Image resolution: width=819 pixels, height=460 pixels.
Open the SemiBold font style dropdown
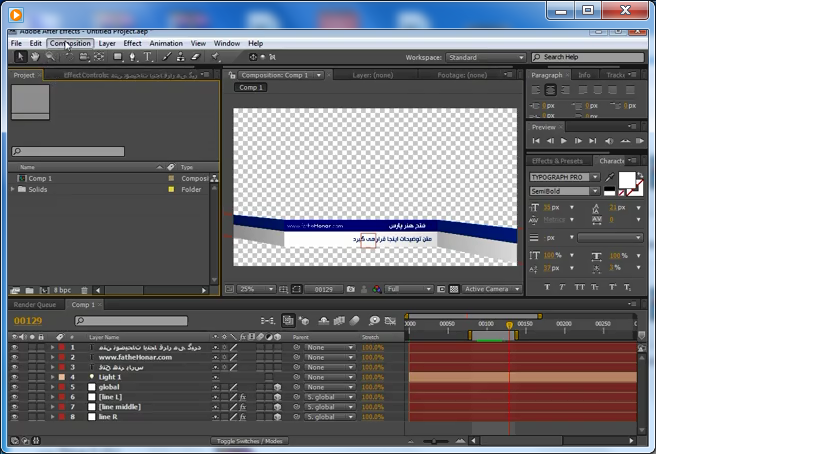565,191
